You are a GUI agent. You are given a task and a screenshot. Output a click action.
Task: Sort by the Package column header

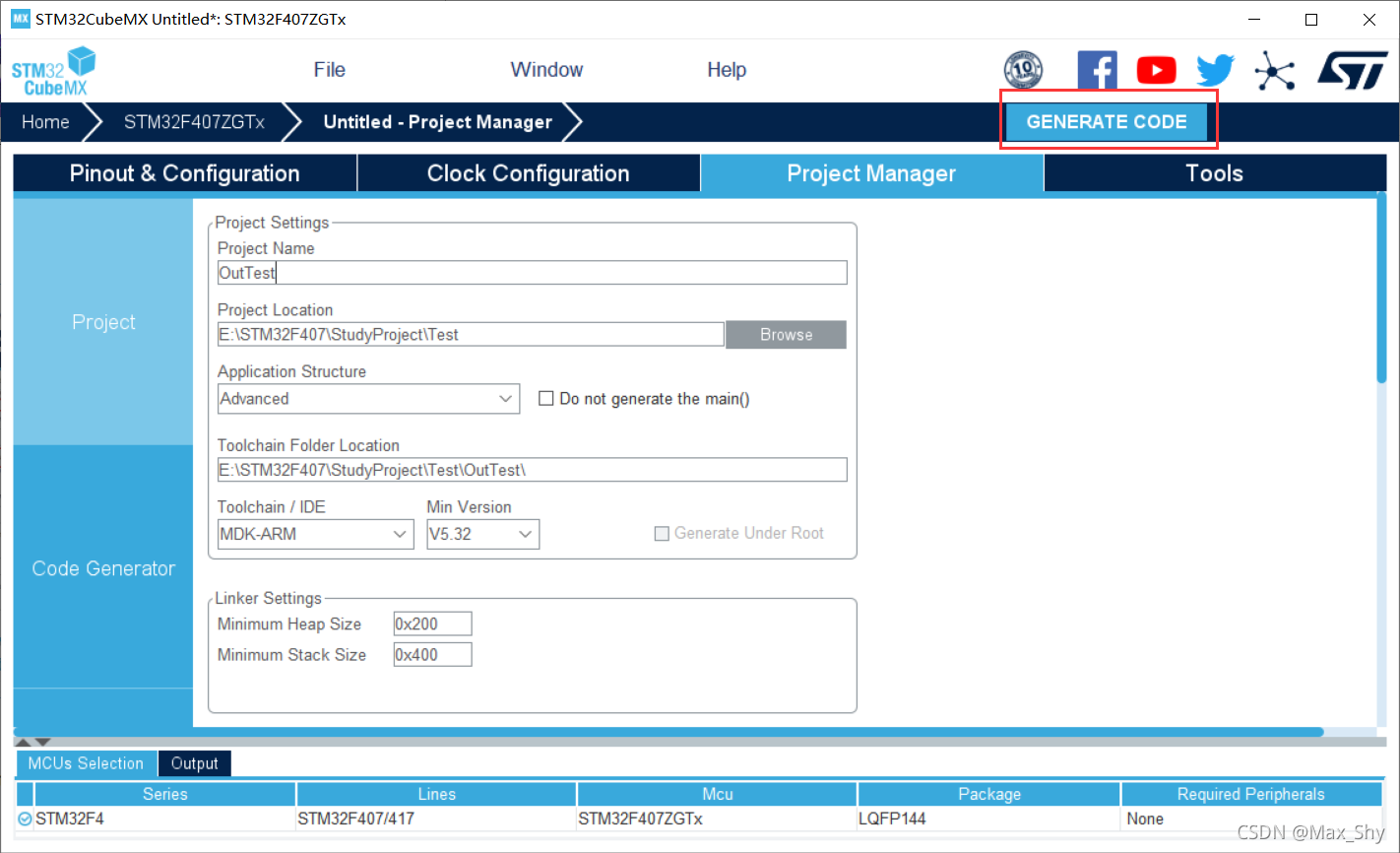tap(989, 794)
